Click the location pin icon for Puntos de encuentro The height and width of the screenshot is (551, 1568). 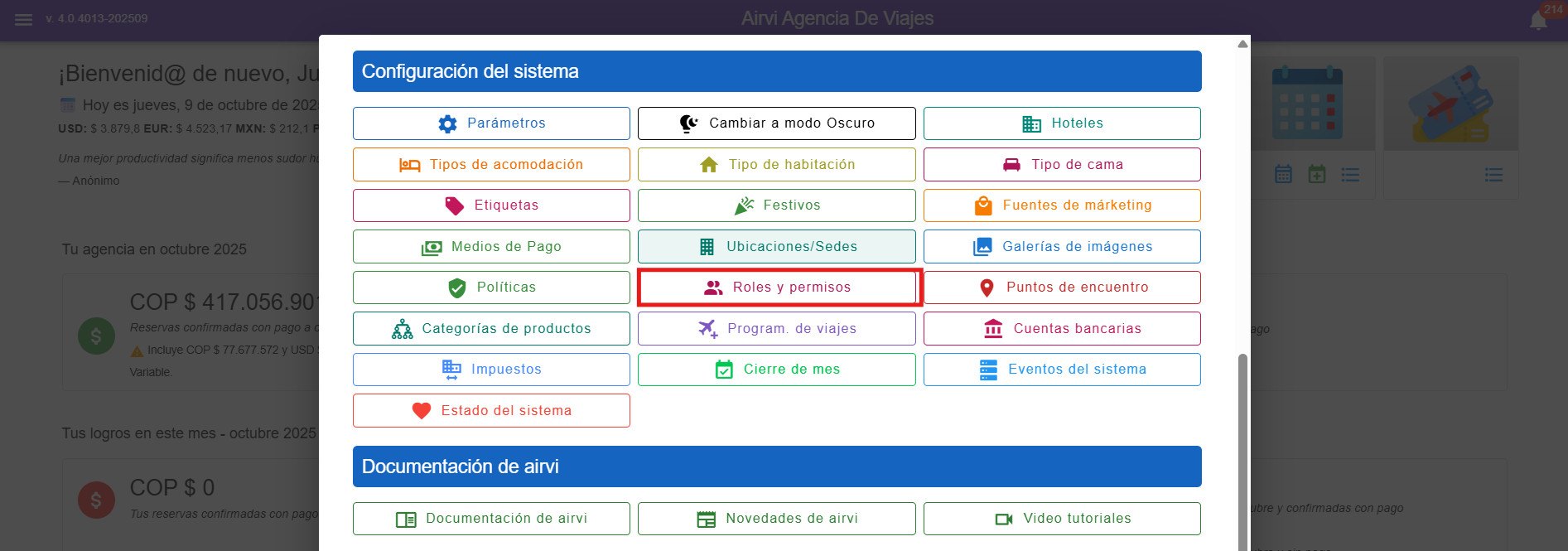click(x=987, y=288)
